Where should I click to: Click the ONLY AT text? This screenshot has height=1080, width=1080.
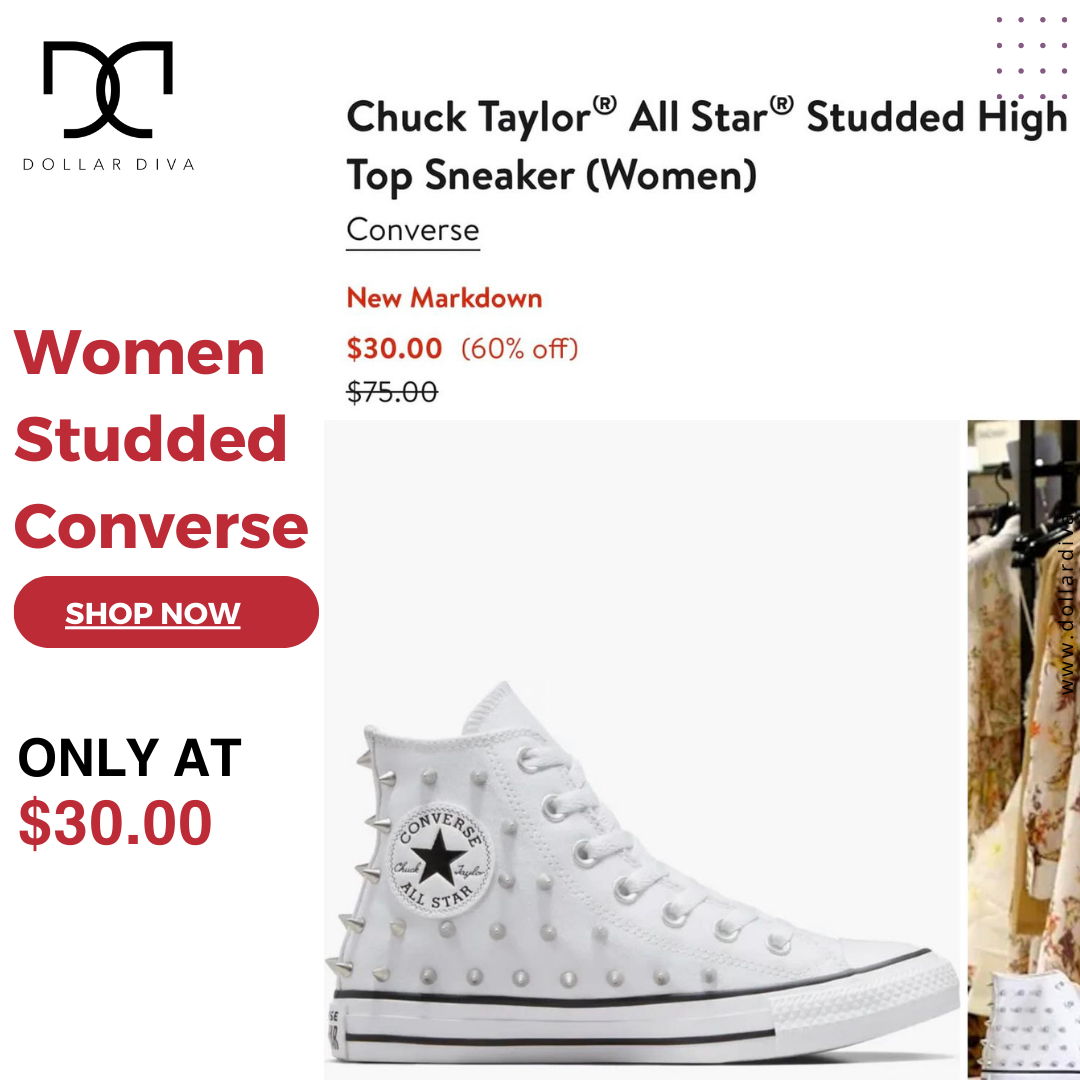coord(129,758)
